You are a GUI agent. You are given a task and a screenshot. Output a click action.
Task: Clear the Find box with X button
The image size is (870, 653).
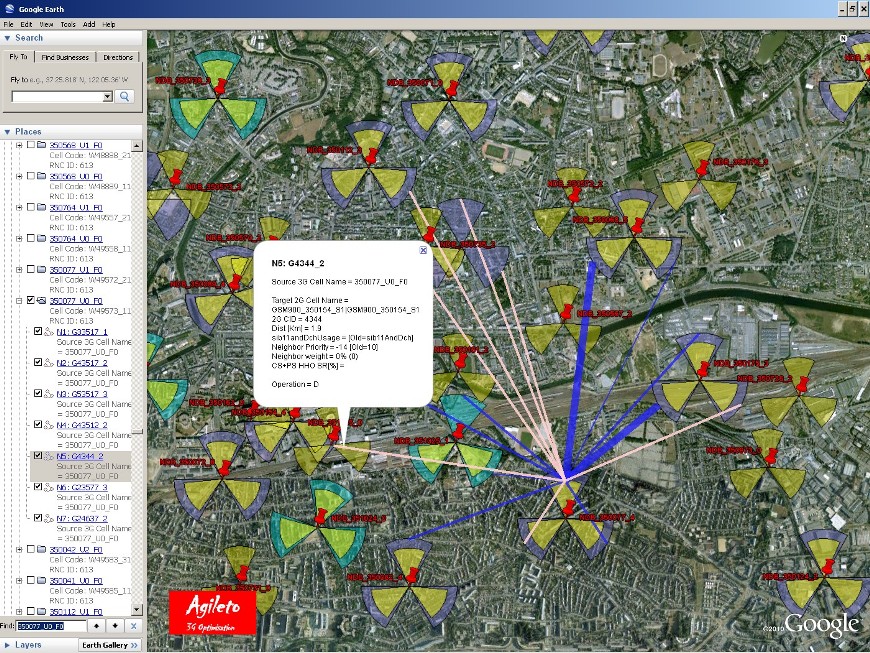134,626
